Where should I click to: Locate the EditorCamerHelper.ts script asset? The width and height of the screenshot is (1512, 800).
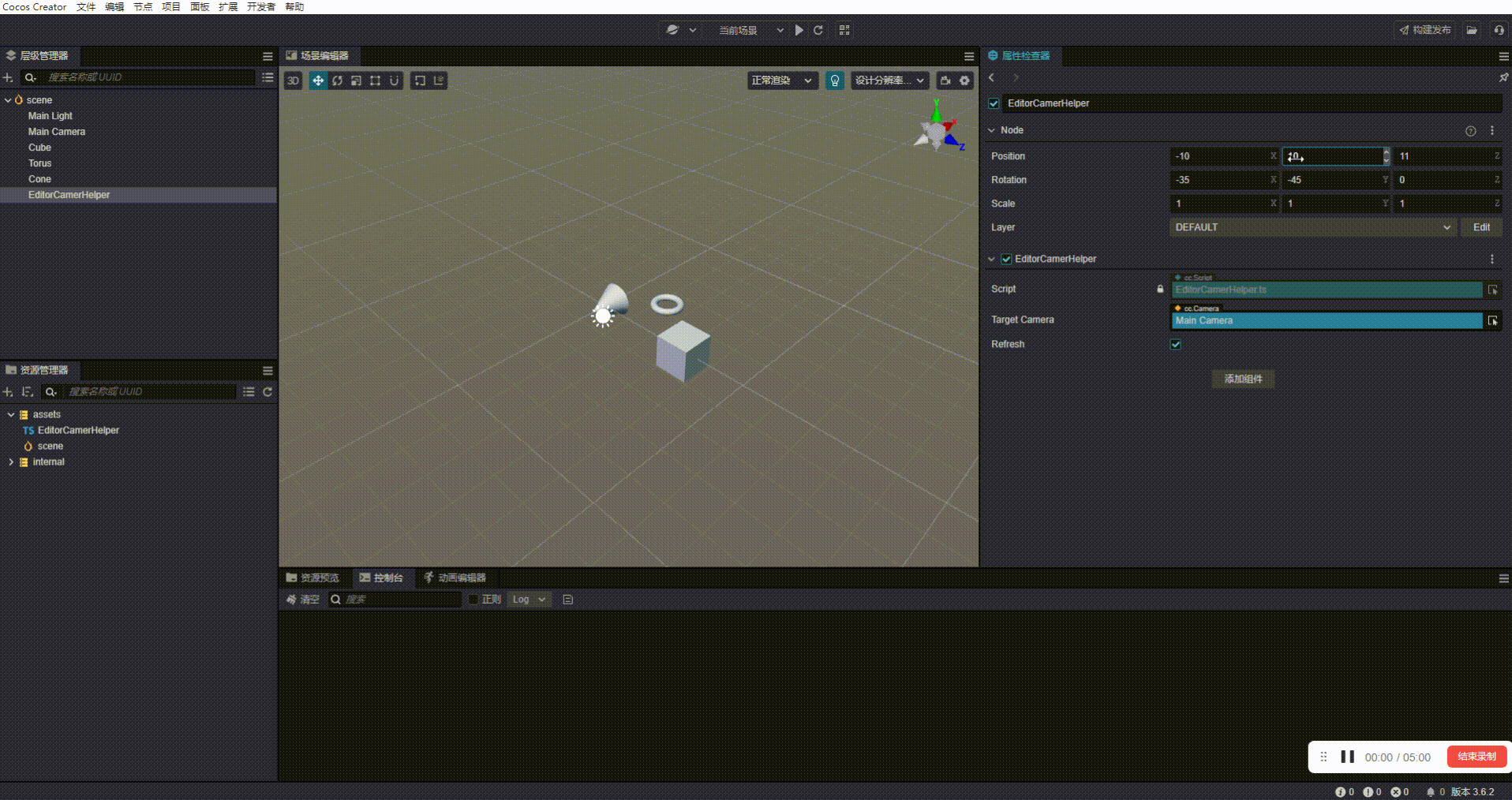click(1492, 290)
